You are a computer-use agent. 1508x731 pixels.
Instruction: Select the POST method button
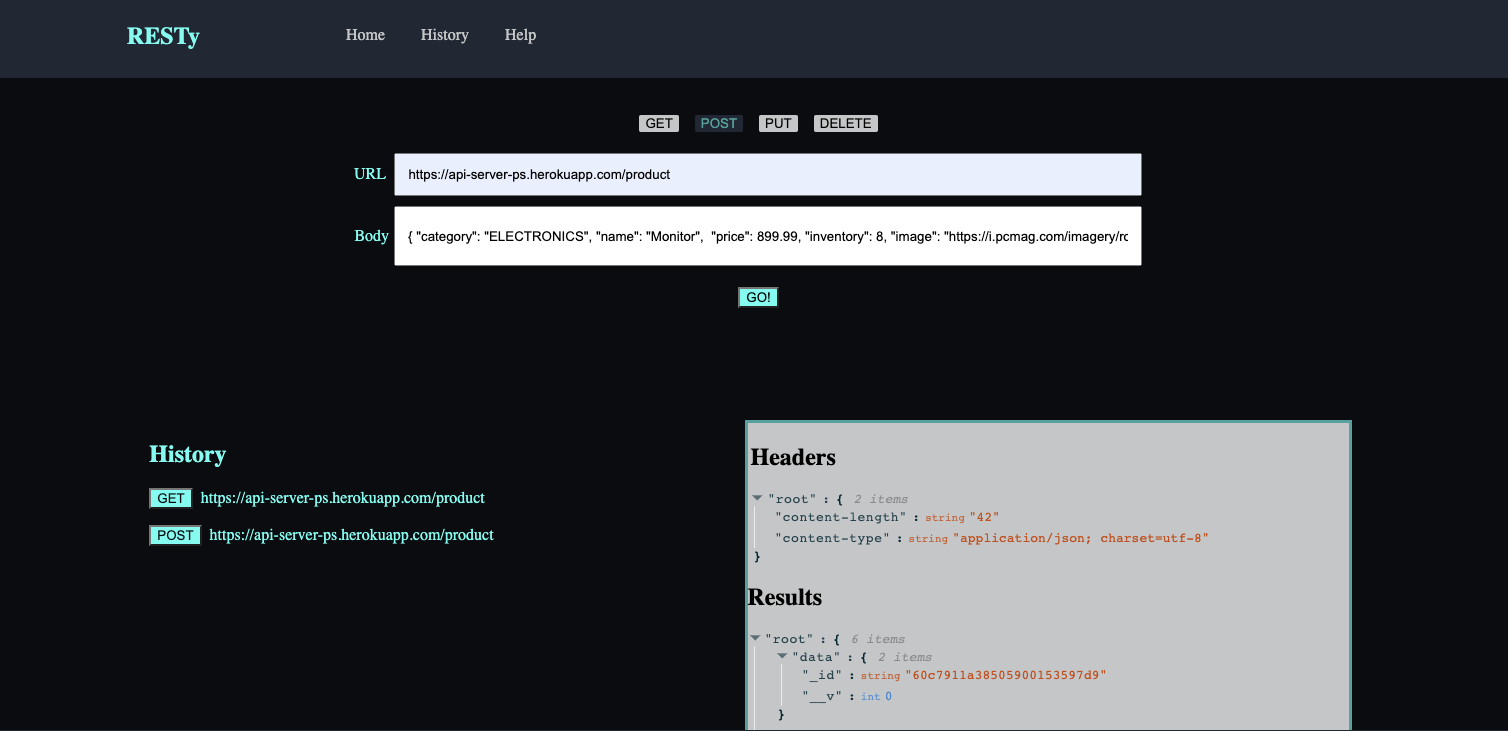pyautogui.click(x=719, y=124)
